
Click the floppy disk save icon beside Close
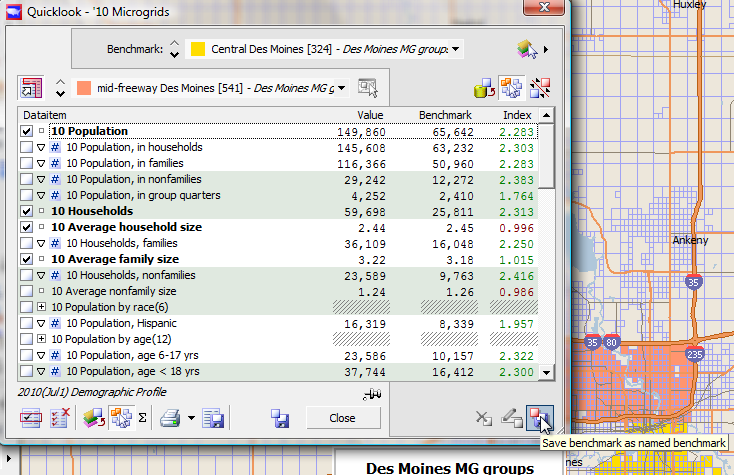tap(280, 418)
